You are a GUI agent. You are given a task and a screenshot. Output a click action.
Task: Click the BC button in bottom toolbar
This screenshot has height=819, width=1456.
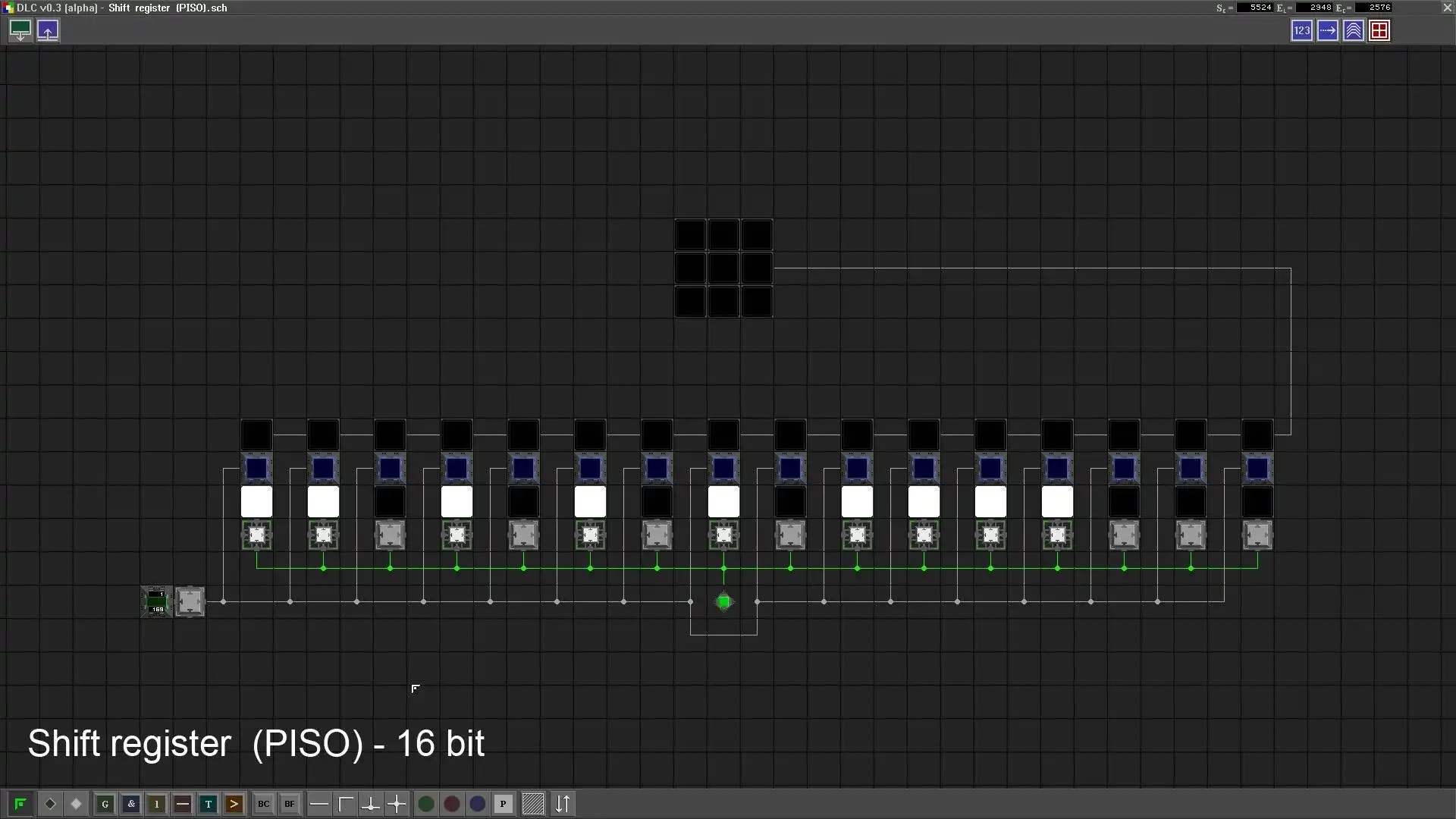coord(263,804)
